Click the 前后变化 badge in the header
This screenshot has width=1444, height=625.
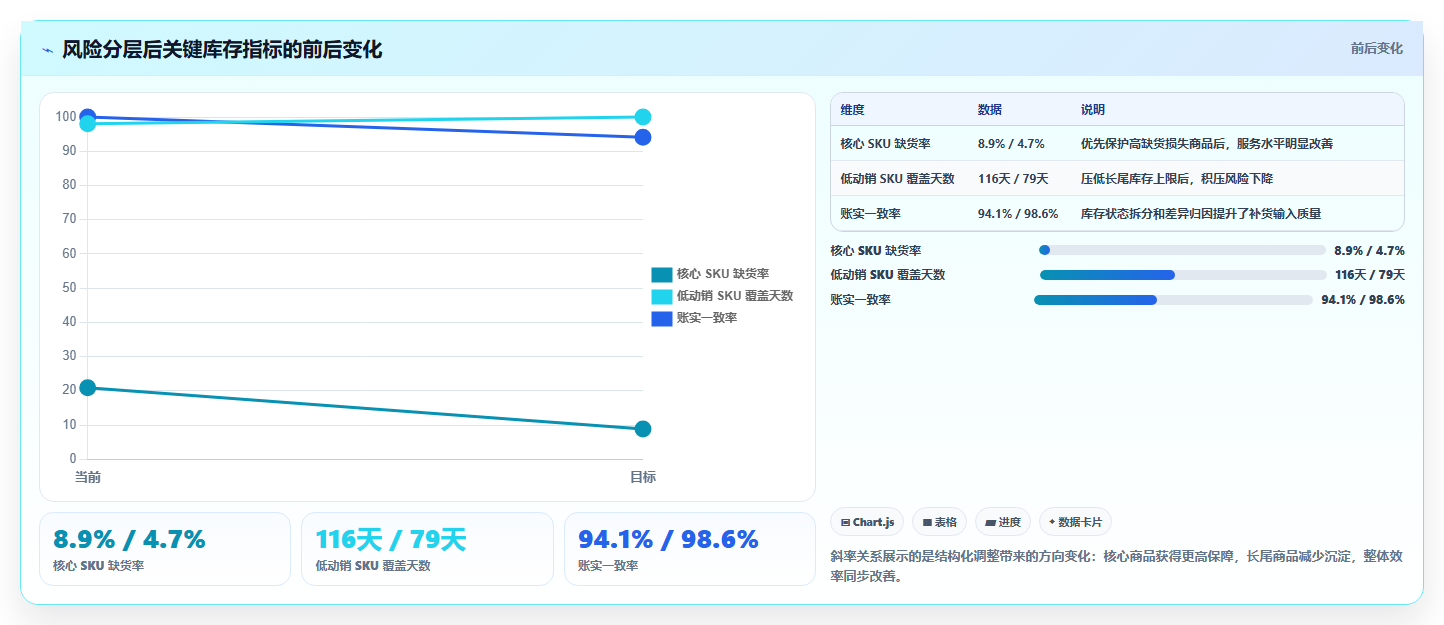(x=1376, y=48)
